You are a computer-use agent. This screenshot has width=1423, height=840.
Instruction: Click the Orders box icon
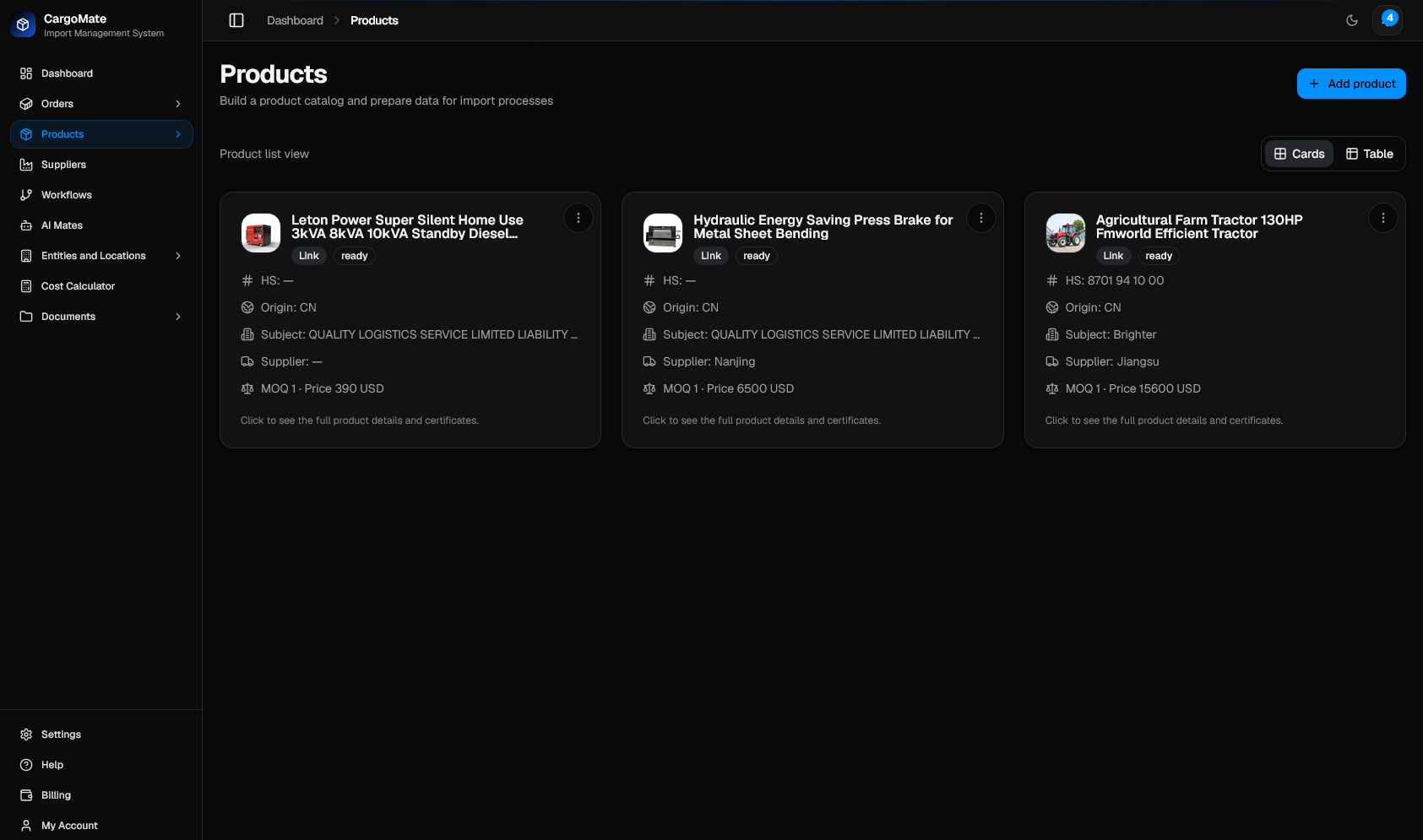coord(26,104)
